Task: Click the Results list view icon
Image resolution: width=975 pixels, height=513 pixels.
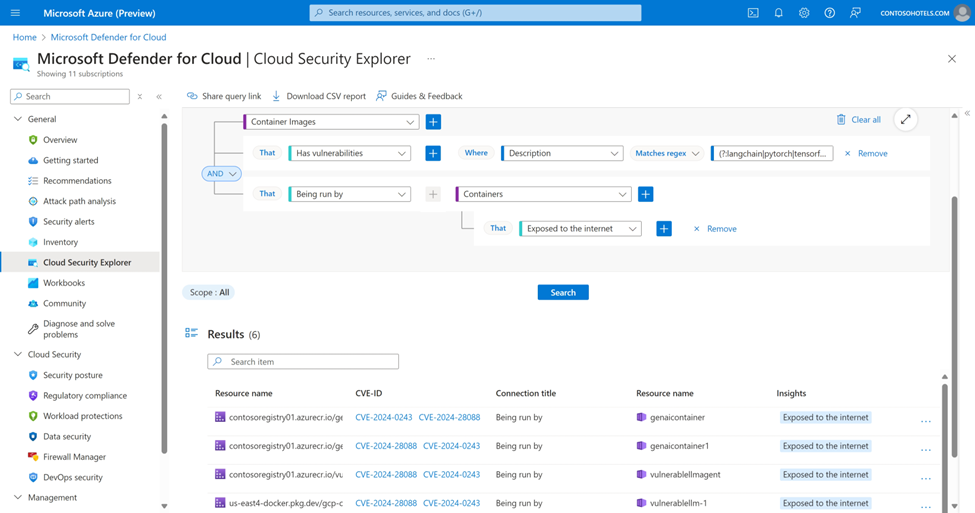Action: coord(192,333)
